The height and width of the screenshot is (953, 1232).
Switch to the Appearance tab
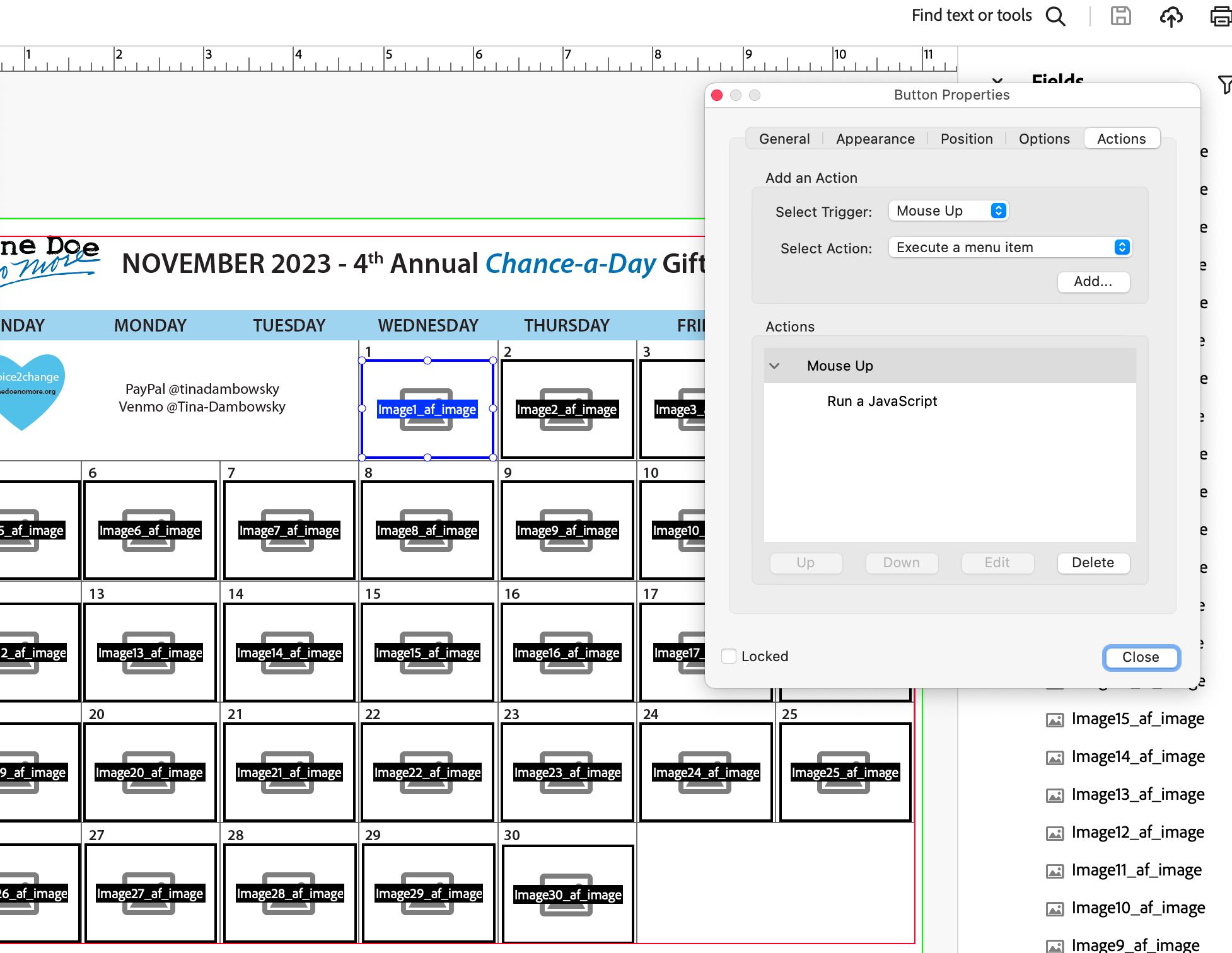(875, 138)
